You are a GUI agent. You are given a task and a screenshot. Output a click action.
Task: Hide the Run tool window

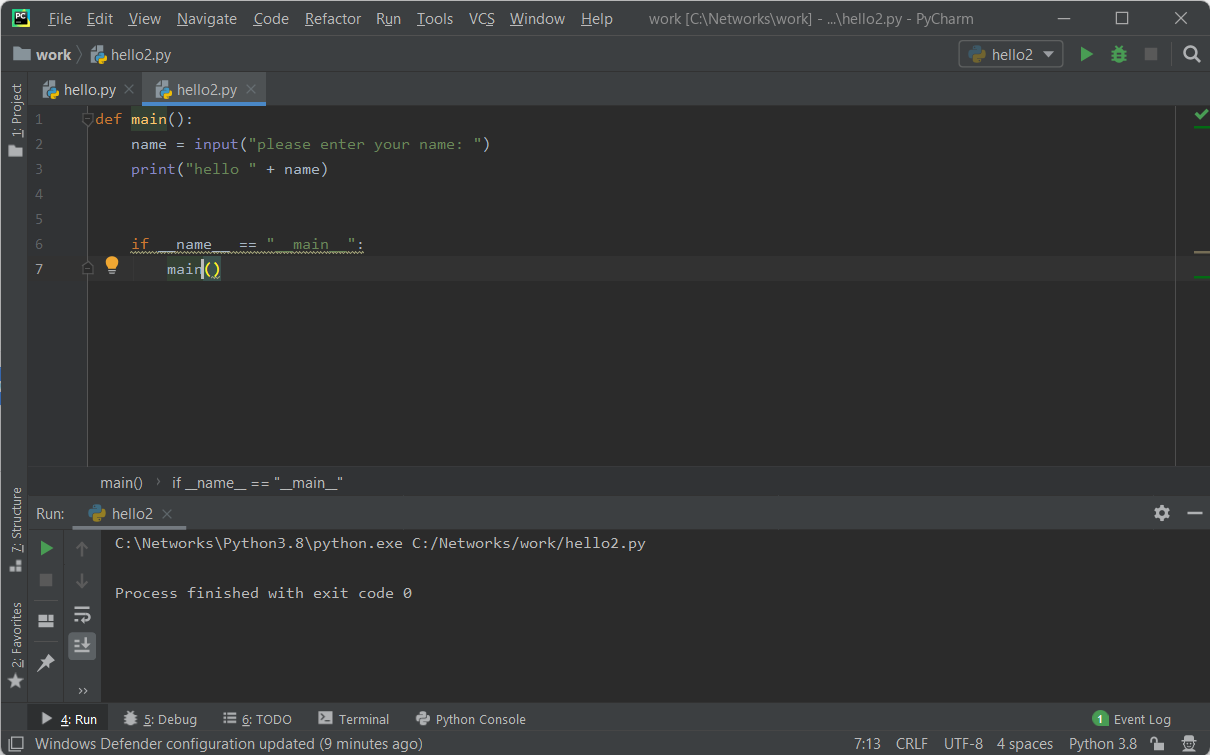(x=1194, y=513)
